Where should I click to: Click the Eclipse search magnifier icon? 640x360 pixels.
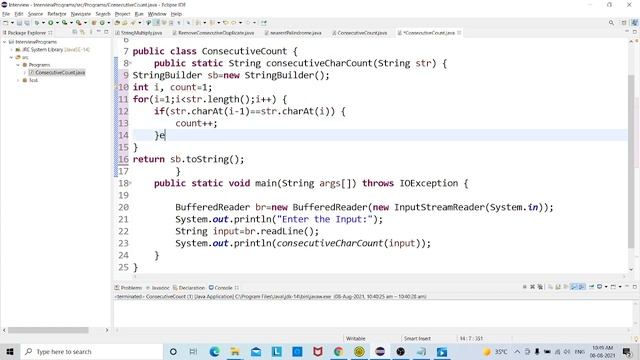(x=611, y=23)
